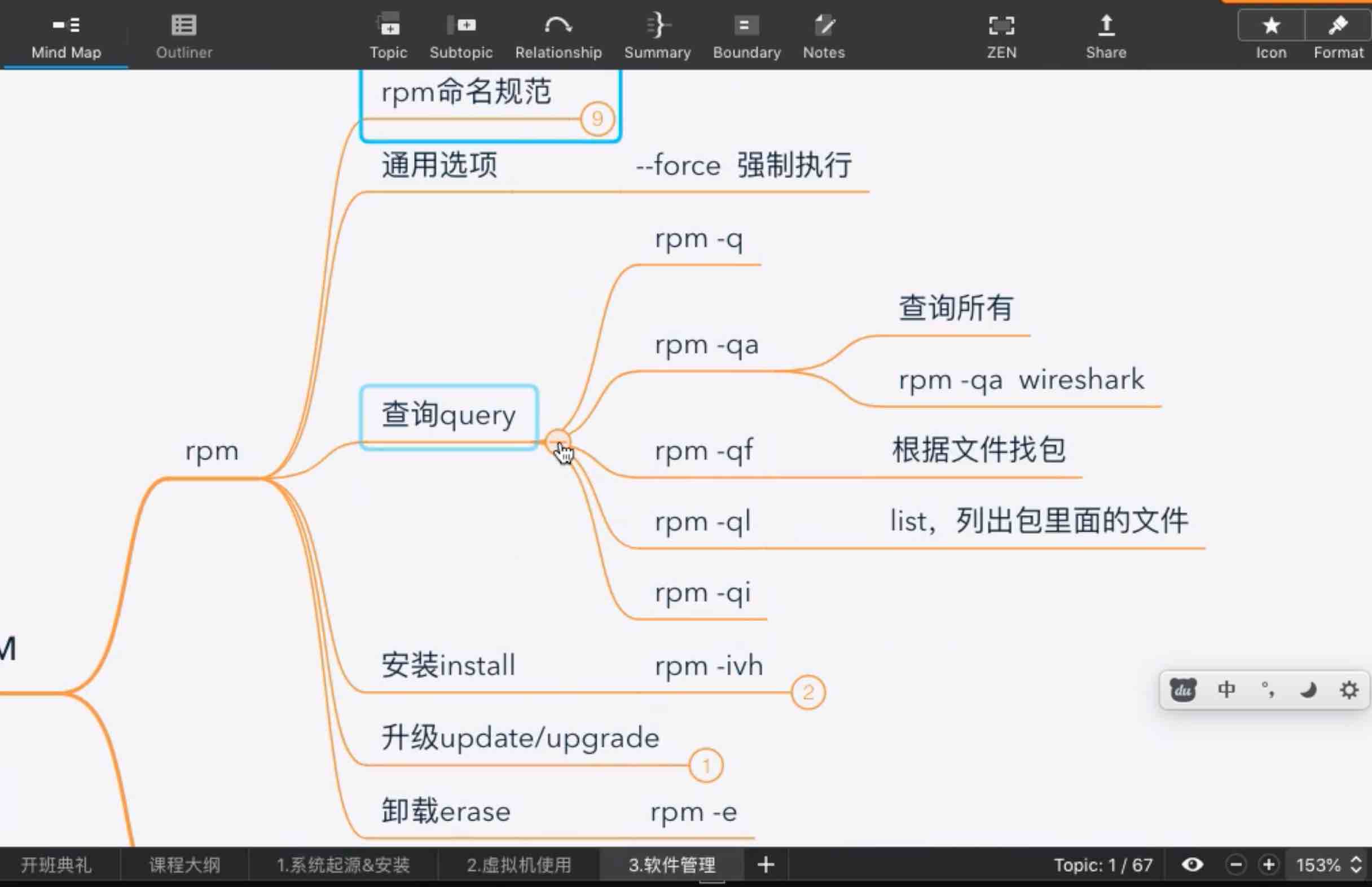Attach Notes to the selected topic
The image size is (1372, 887).
[824, 34]
